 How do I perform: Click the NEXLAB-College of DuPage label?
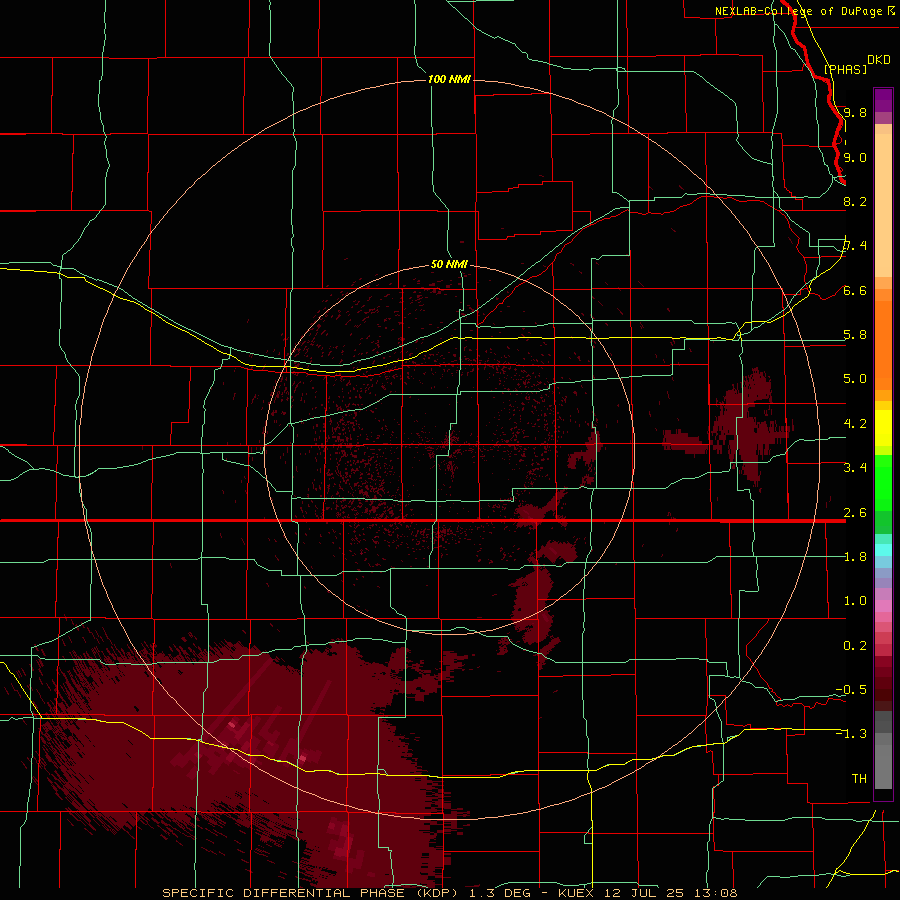tap(800, 11)
